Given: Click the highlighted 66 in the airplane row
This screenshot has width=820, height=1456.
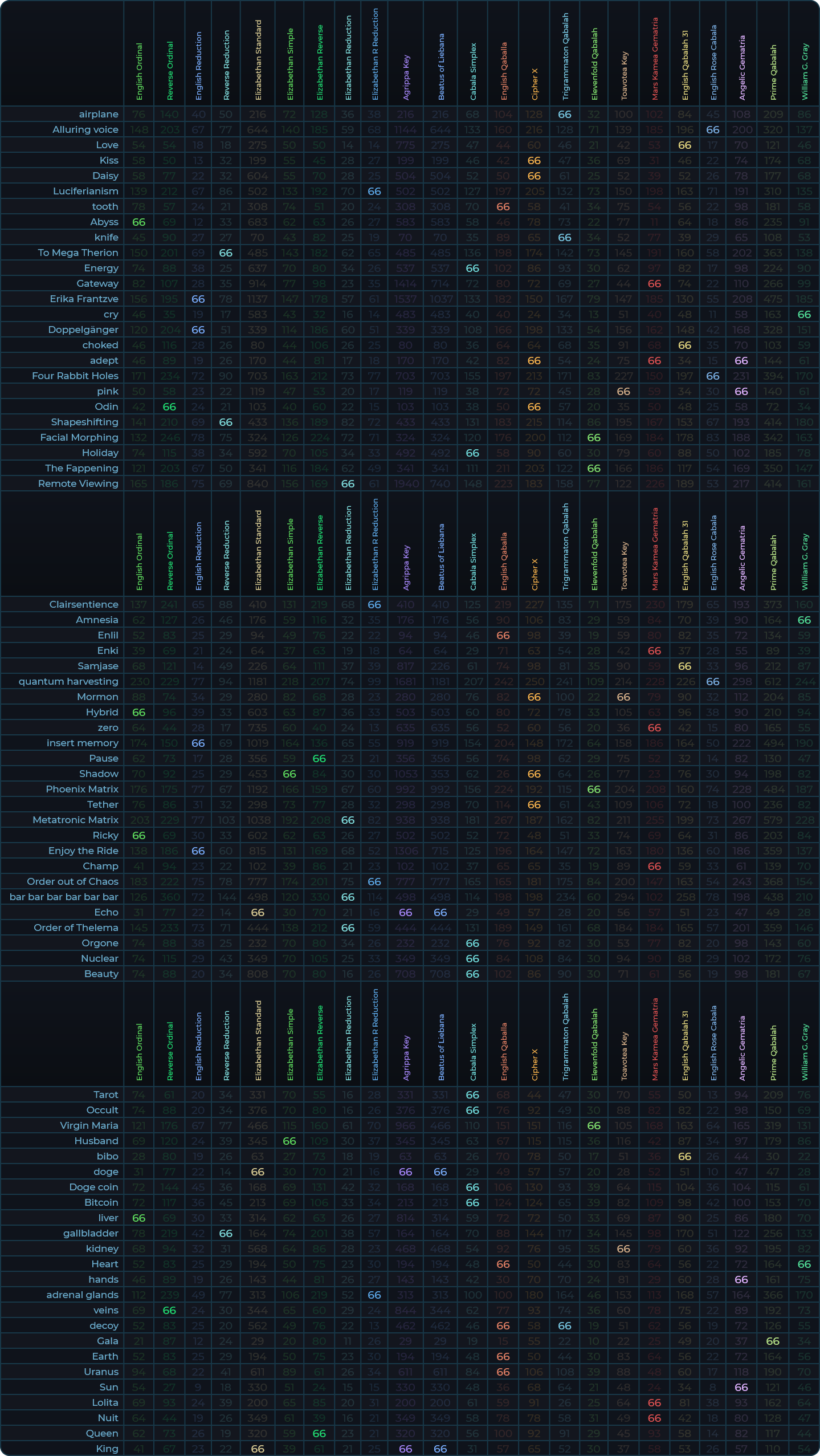Looking at the screenshot, I should [x=564, y=115].
